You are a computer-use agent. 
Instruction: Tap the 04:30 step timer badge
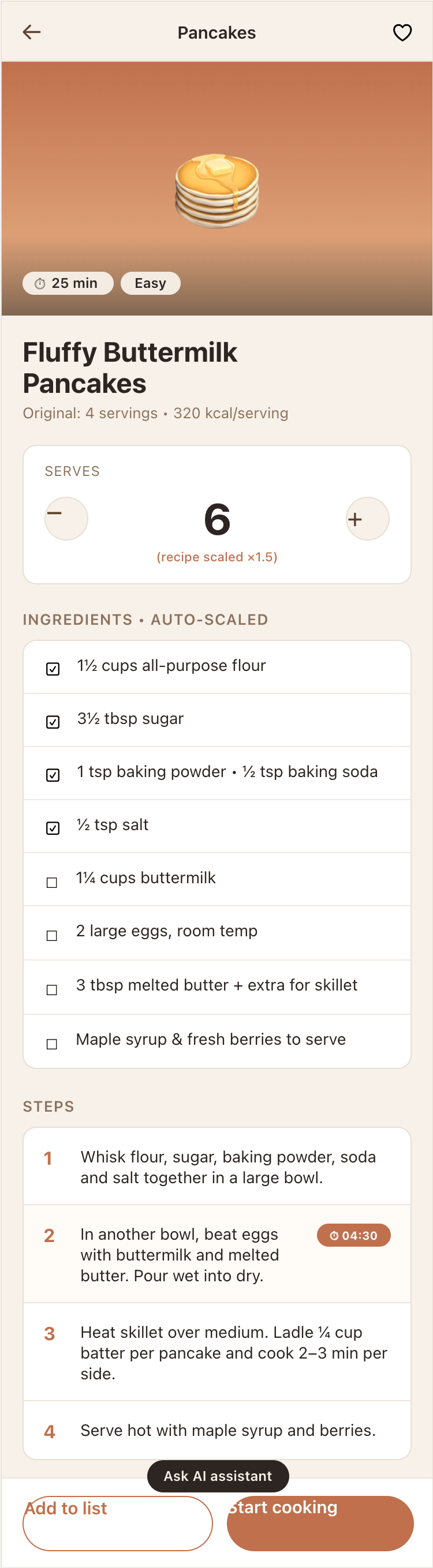[x=354, y=1235]
